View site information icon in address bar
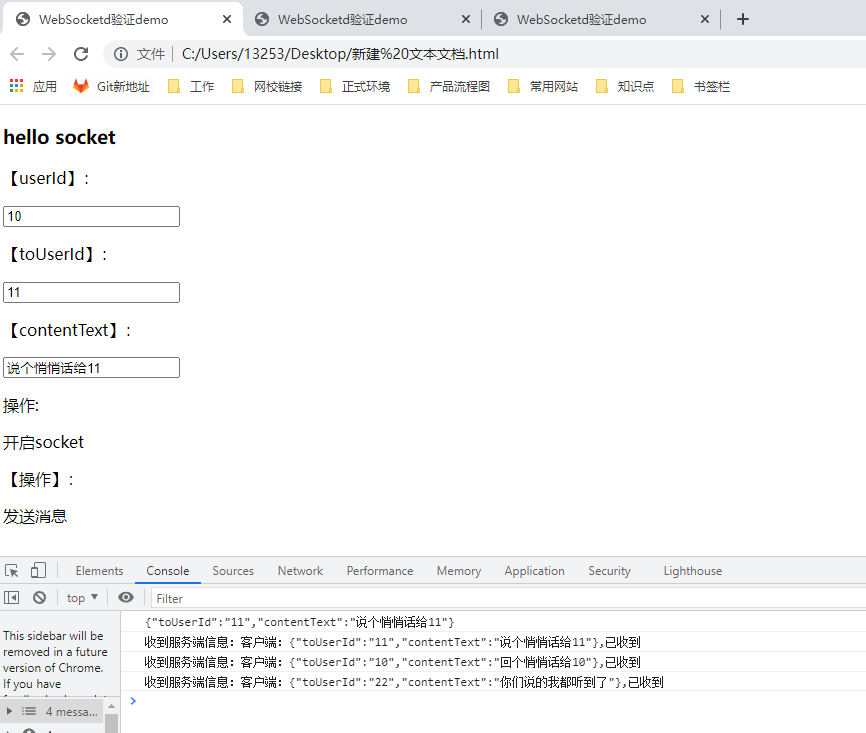 coord(121,54)
